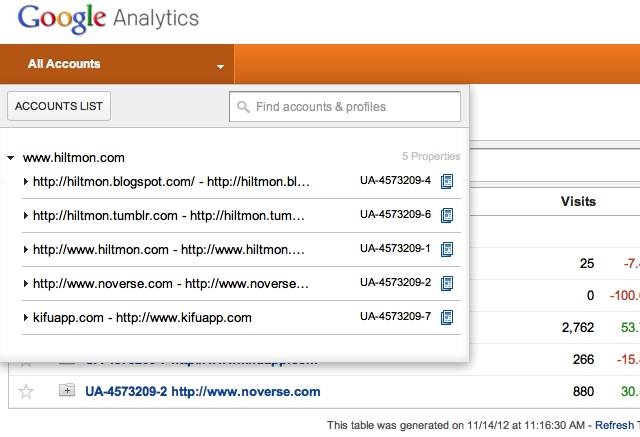This screenshot has width=640, height=437.
Task: Collapse the www.hiltmon.com account
Action: point(10,158)
